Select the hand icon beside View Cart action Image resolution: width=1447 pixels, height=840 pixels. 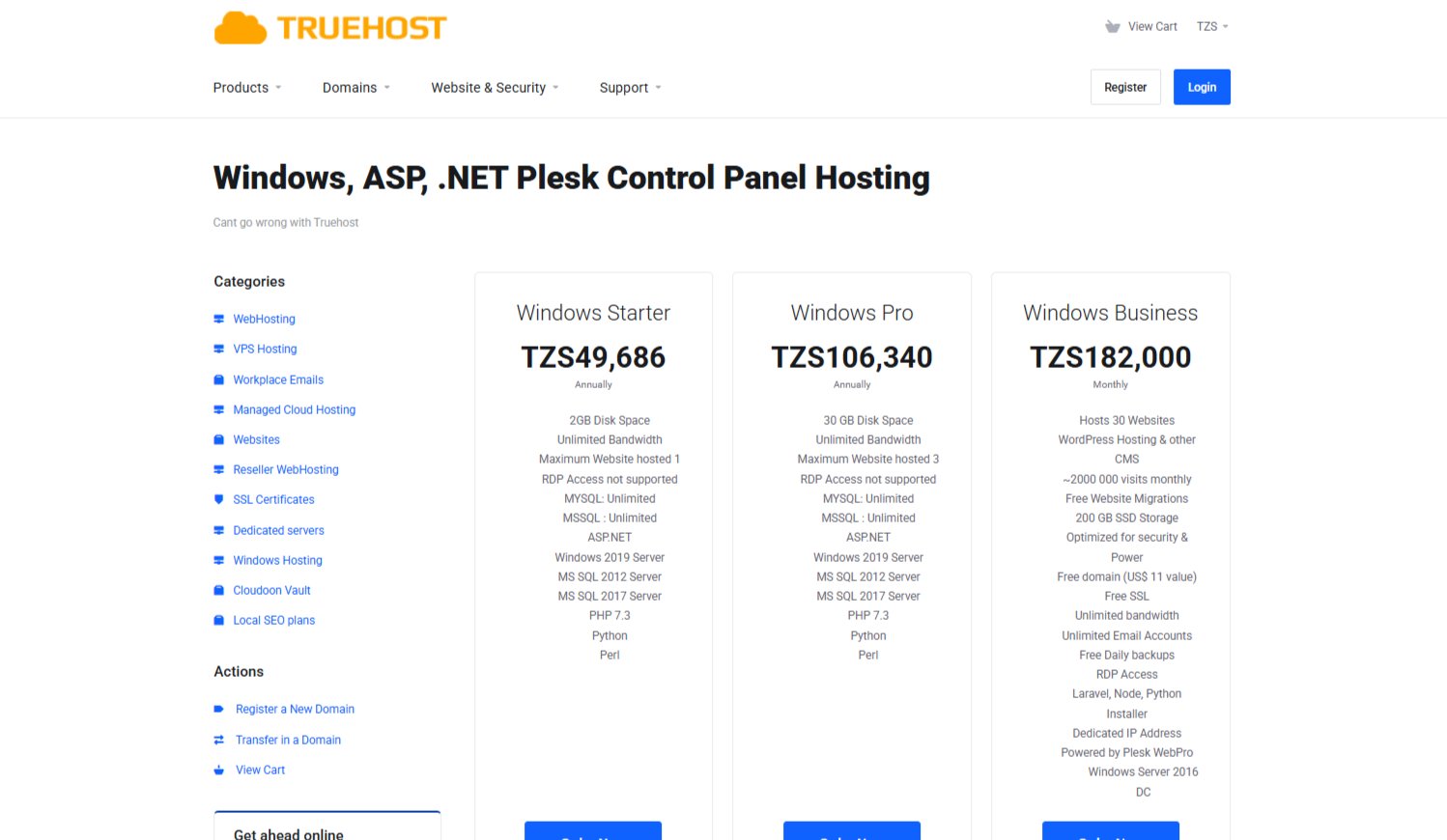220,770
